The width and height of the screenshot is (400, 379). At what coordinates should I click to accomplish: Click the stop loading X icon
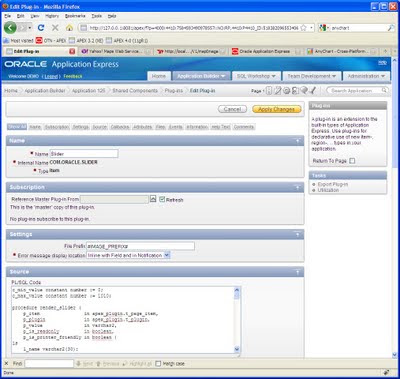click(55, 28)
